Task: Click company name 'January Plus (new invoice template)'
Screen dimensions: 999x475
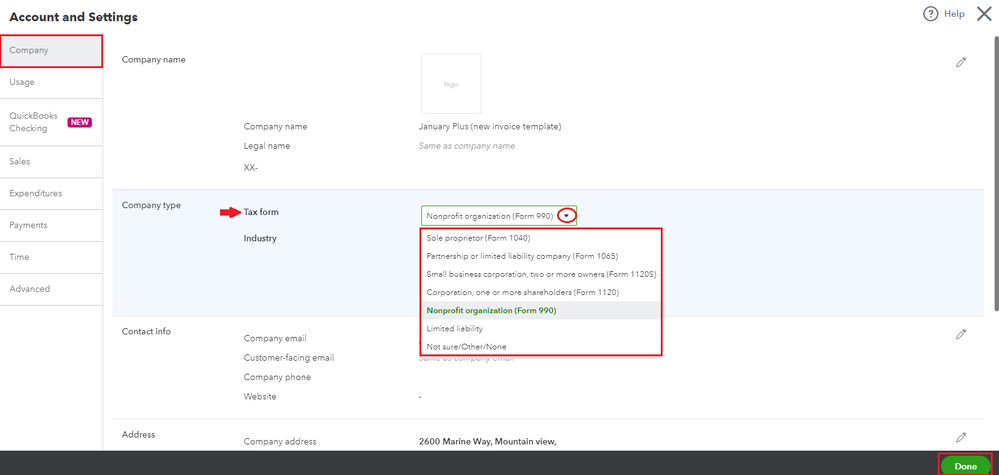Action: (490, 127)
